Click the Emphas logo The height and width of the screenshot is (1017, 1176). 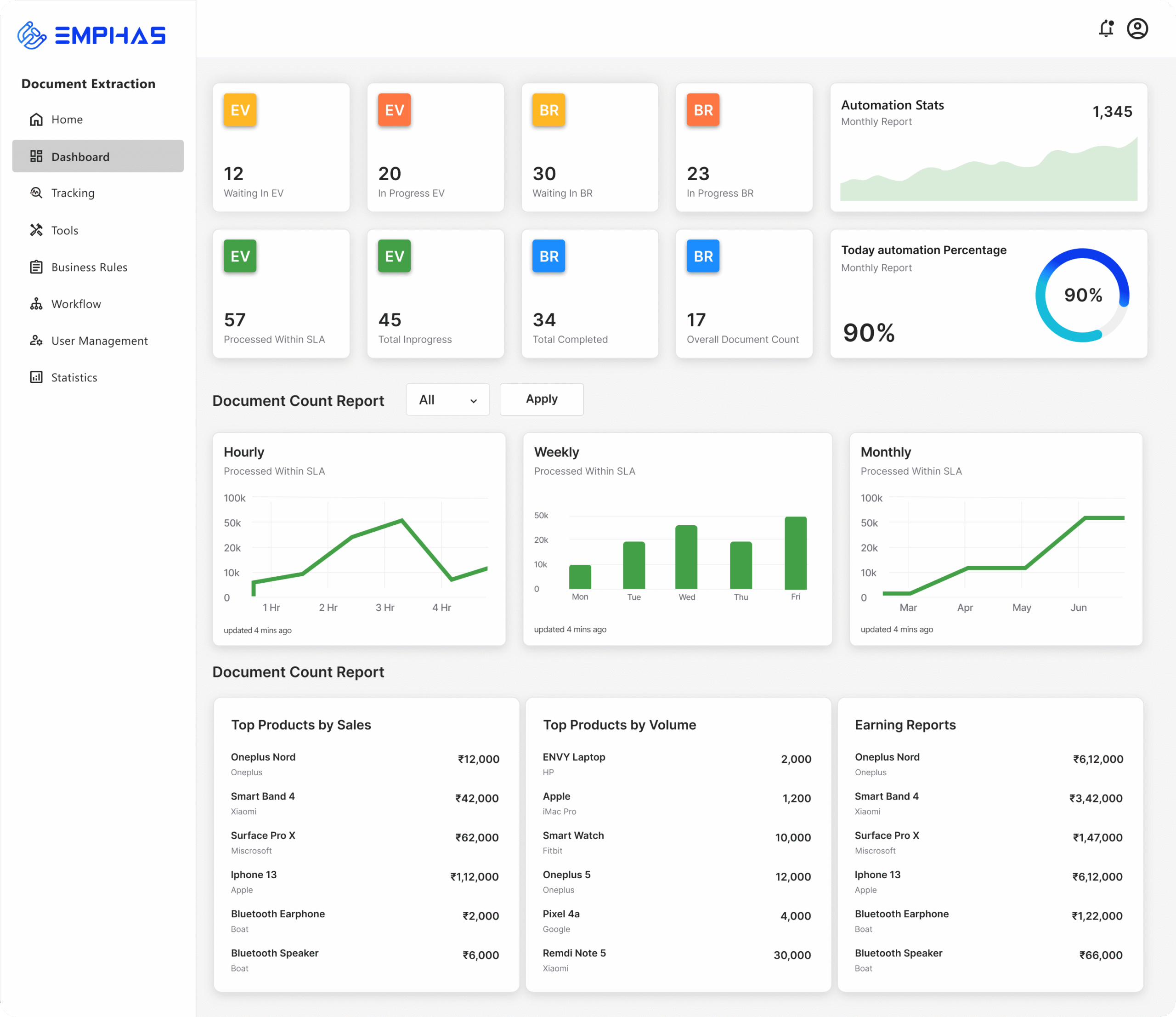pos(91,35)
